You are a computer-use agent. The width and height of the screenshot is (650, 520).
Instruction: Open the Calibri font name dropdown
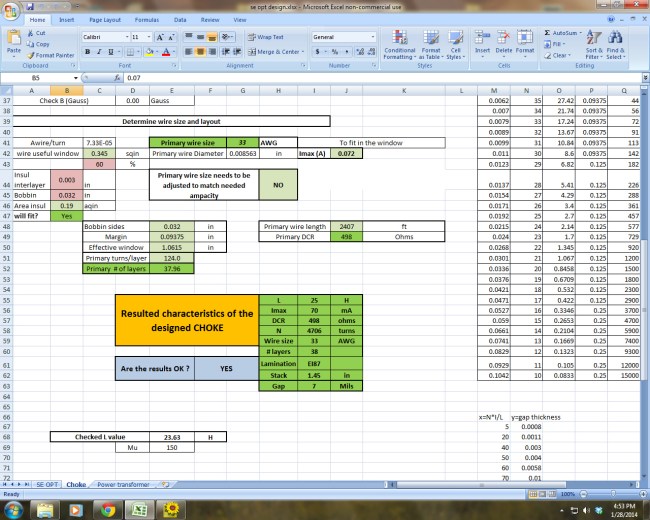(x=125, y=36)
